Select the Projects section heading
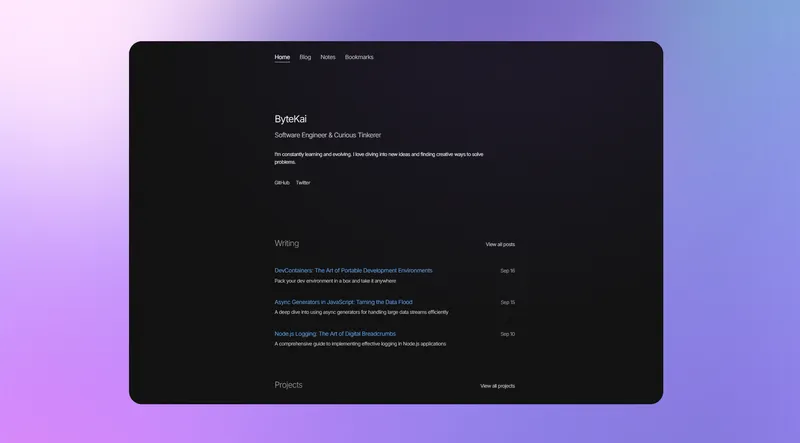Screen dimensions: 800x443 click(288, 385)
